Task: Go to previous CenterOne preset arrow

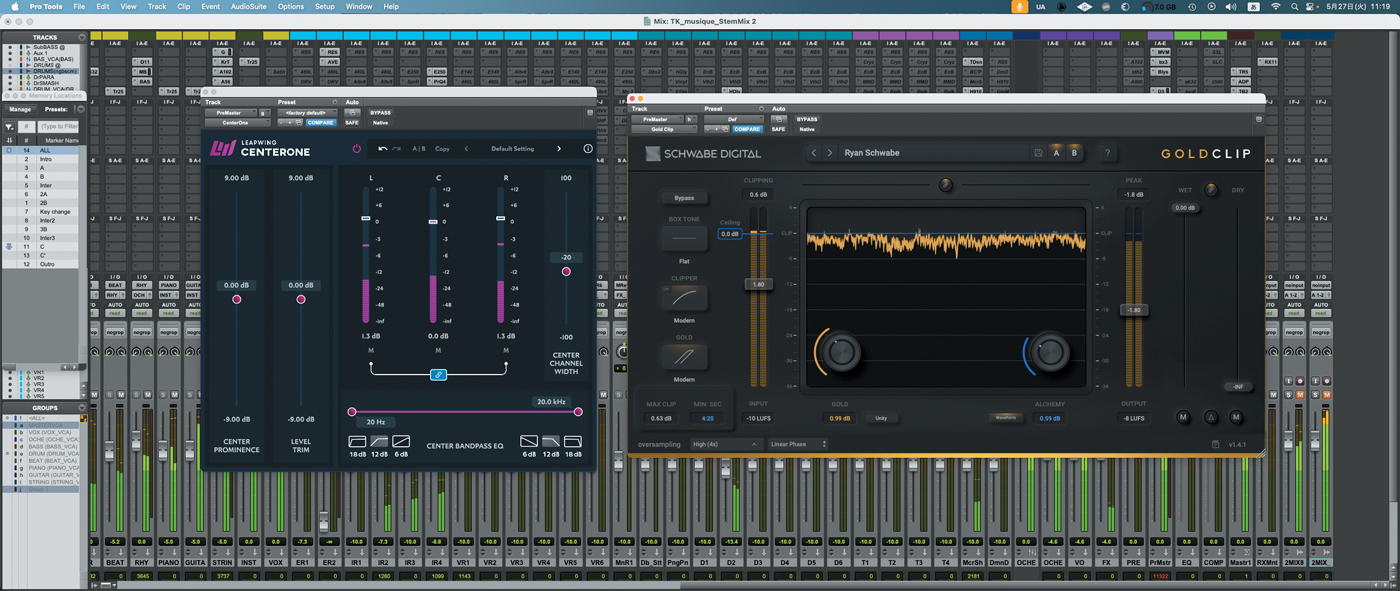Action: tap(466, 149)
